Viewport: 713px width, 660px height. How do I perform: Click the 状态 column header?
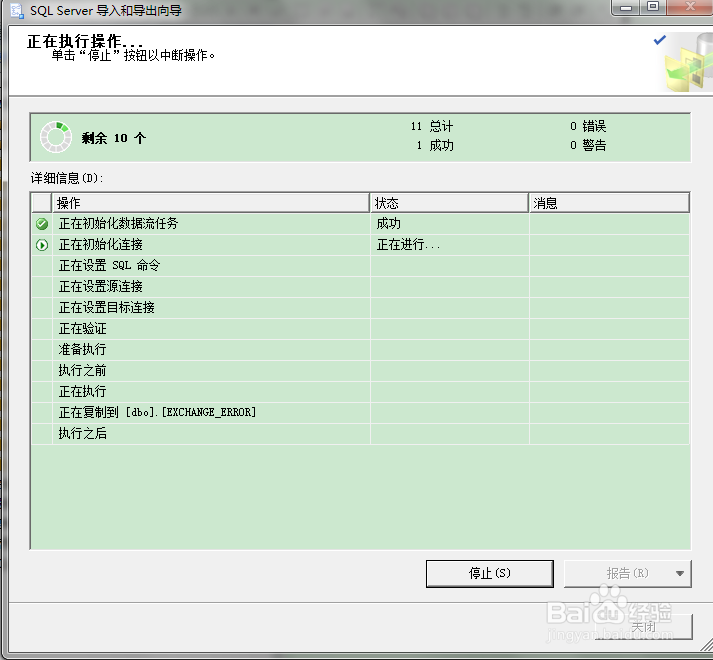tap(449, 203)
